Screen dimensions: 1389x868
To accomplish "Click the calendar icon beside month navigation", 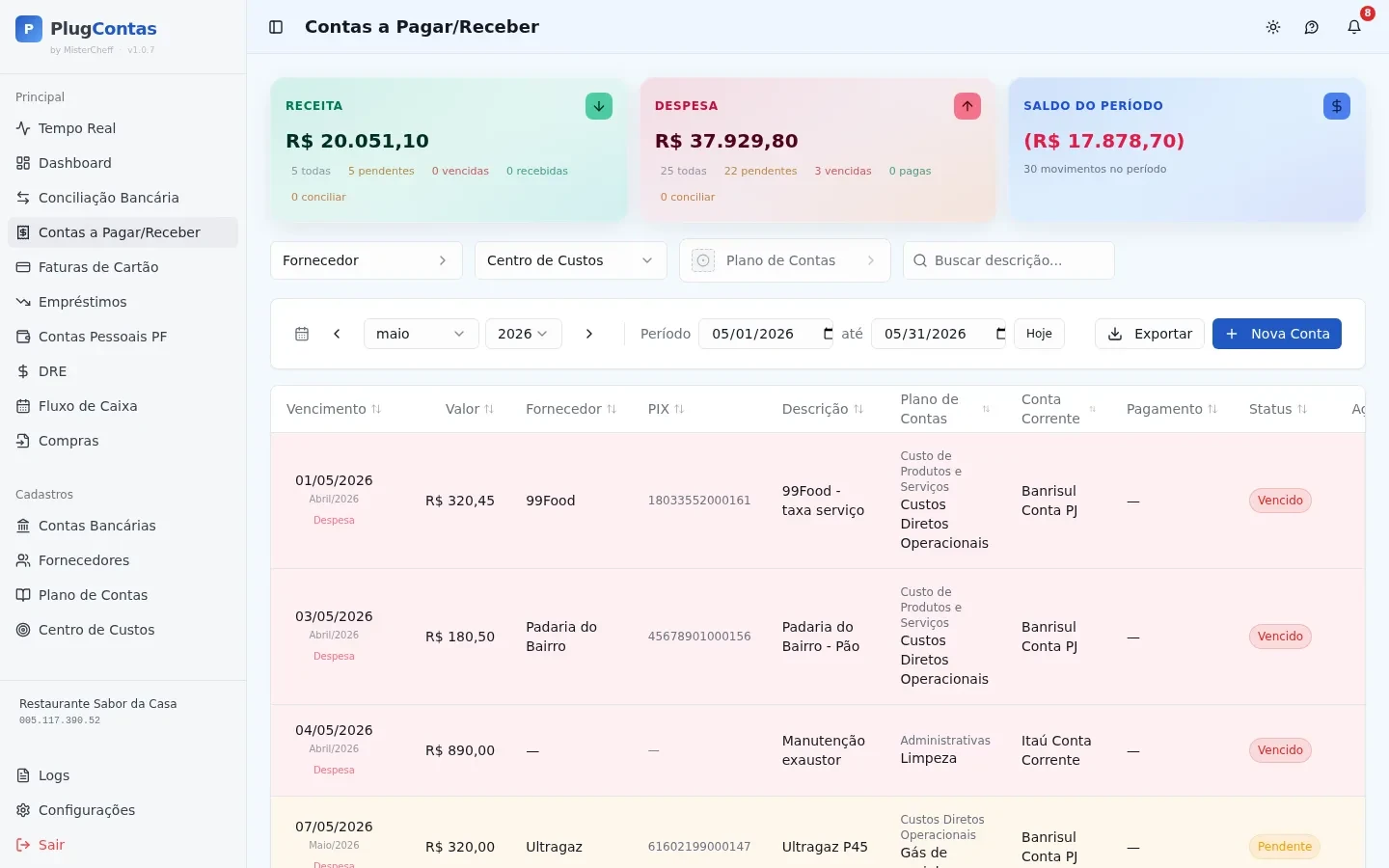I will pos(302,334).
